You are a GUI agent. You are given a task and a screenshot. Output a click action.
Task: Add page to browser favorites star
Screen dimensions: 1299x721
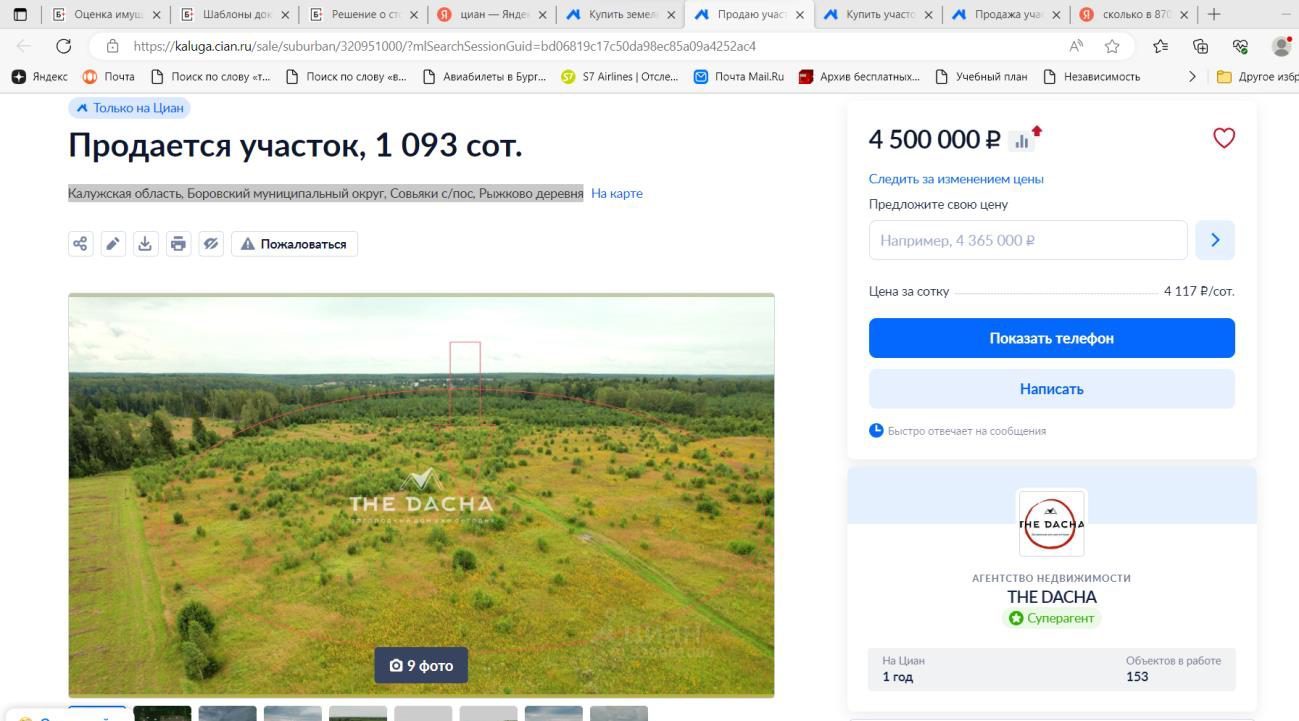click(1112, 46)
